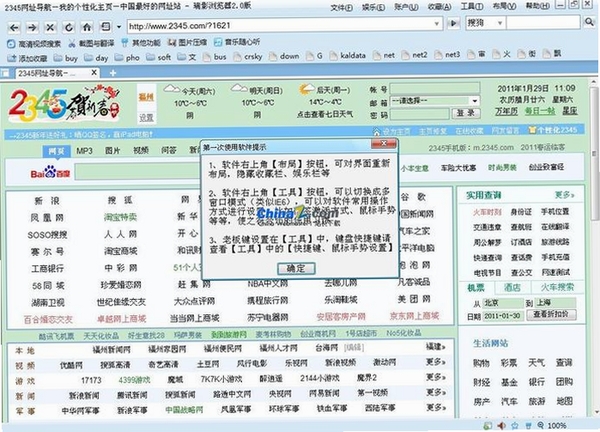600x432 pixels.
Task: Expand 更多» beside 实用查询
Action: tap(565, 195)
